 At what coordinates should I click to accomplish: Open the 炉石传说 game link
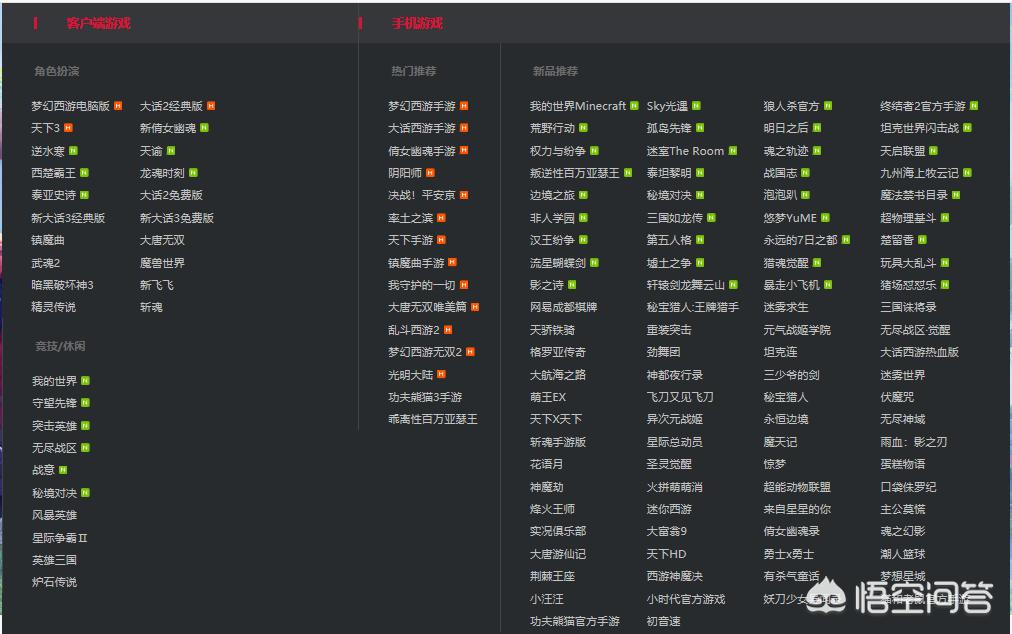(x=54, y=582)
